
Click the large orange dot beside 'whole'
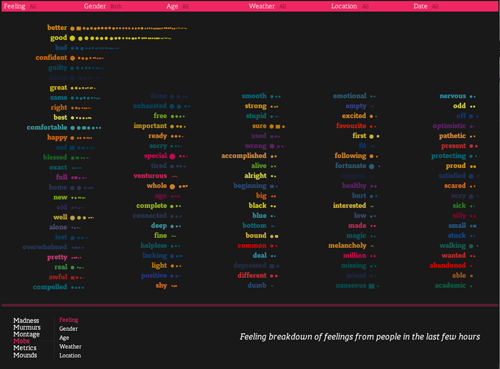(x=172, y=186)
